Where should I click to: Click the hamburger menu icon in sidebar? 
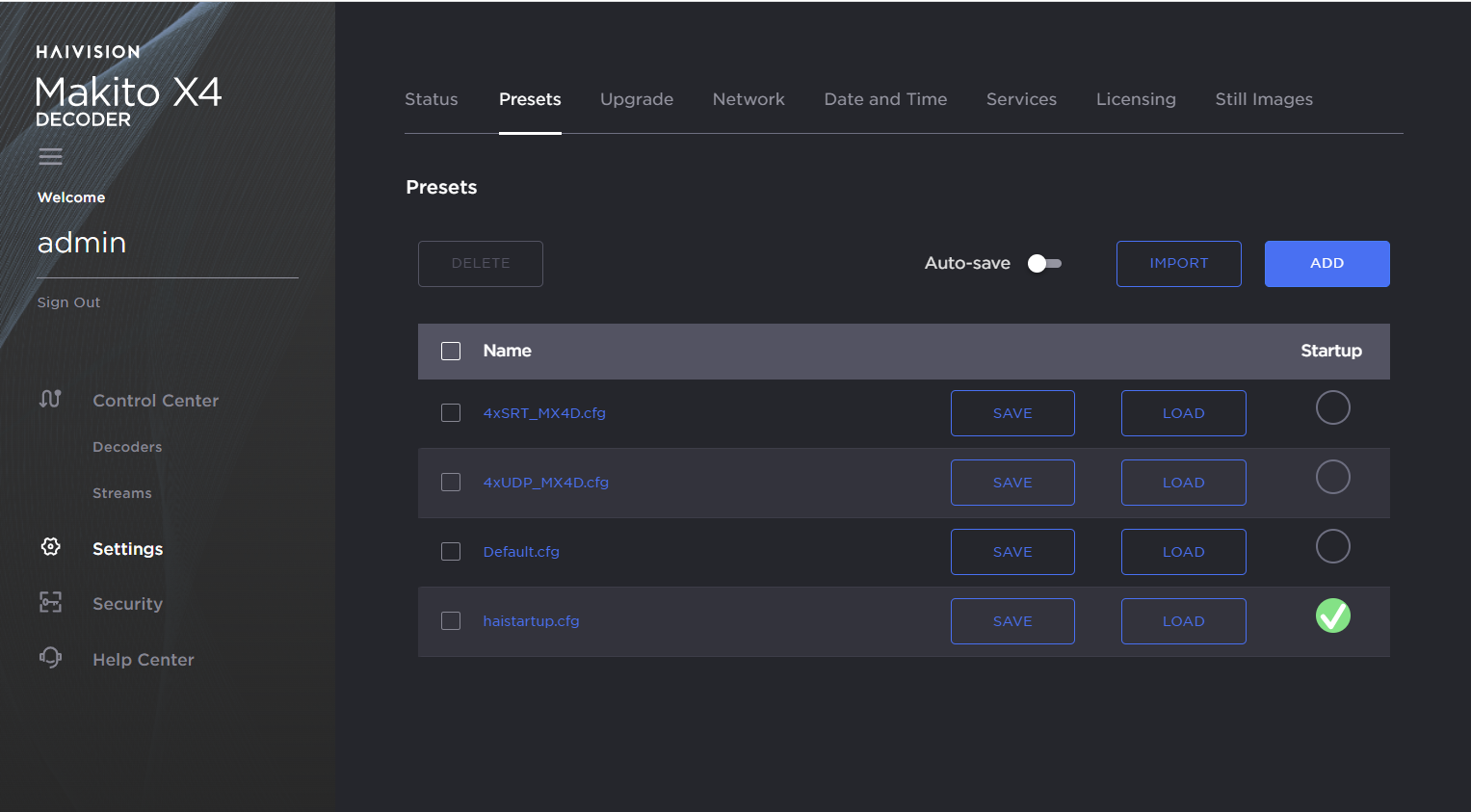(x=50, y=156)
